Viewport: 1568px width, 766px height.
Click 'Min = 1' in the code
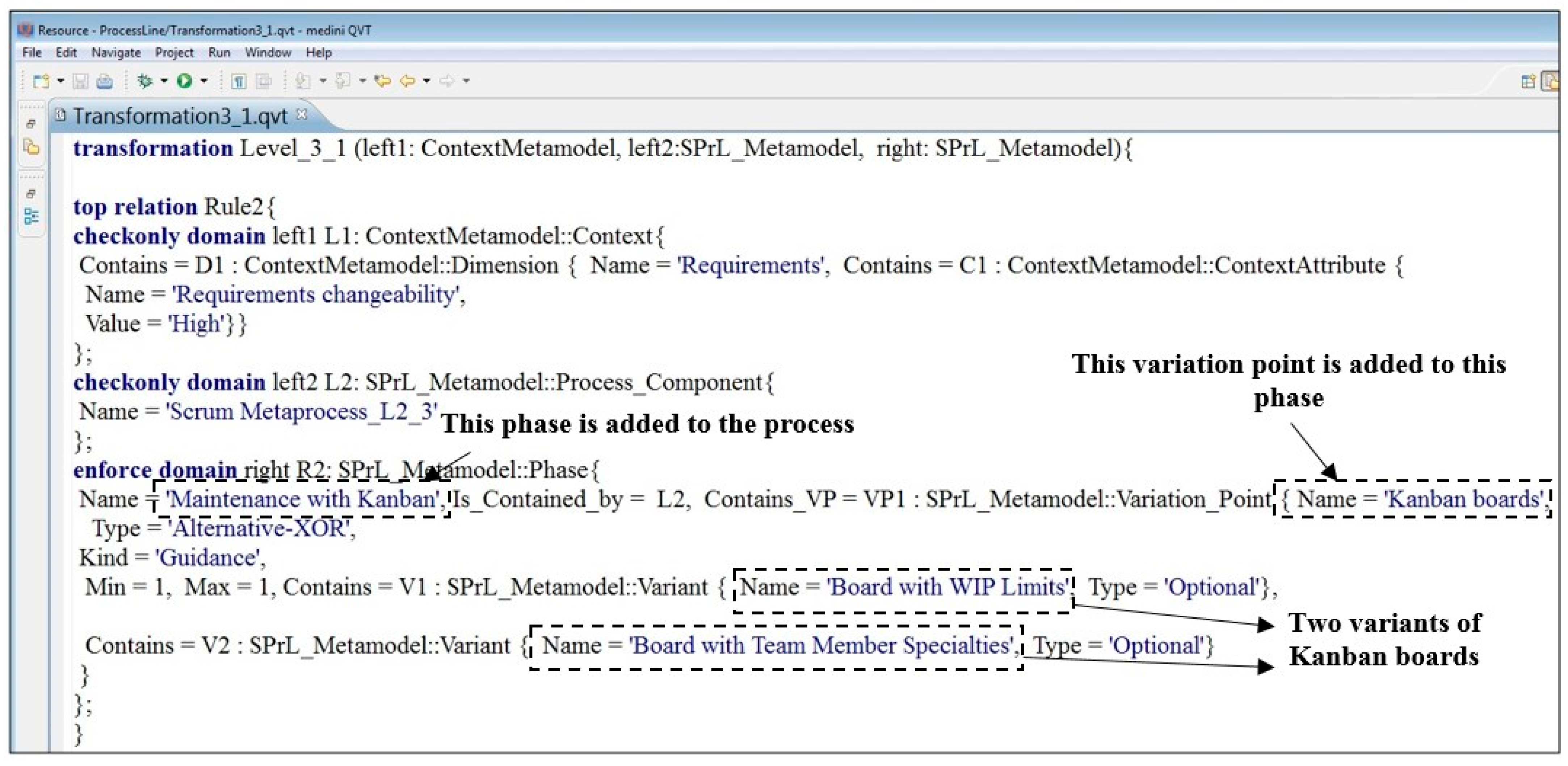click(x=125, y=587)
